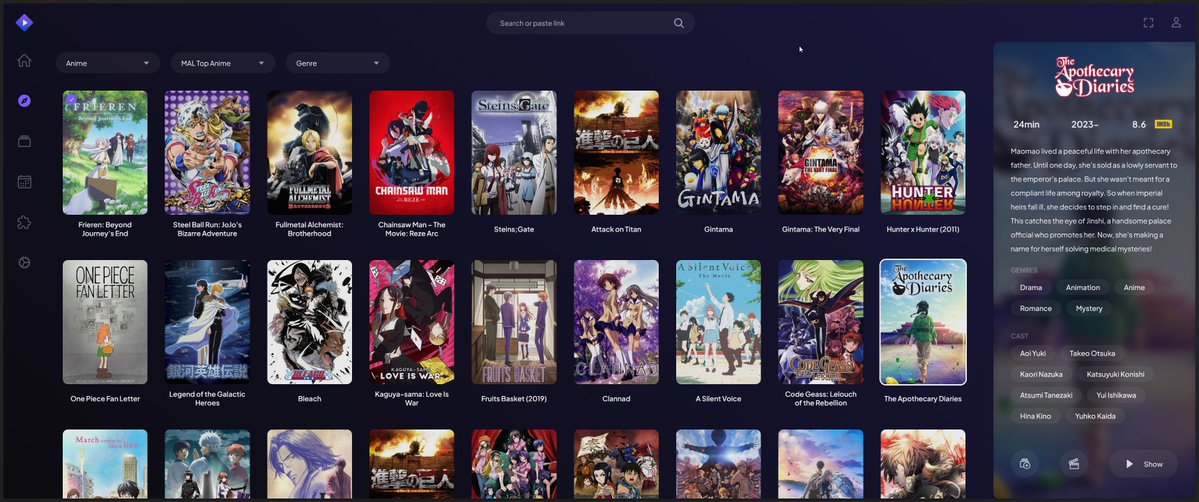This screenshot has height=502, width=1199.
Task: Click the Apothecary Diaries logo in details panel
Action: (1094, 77)
